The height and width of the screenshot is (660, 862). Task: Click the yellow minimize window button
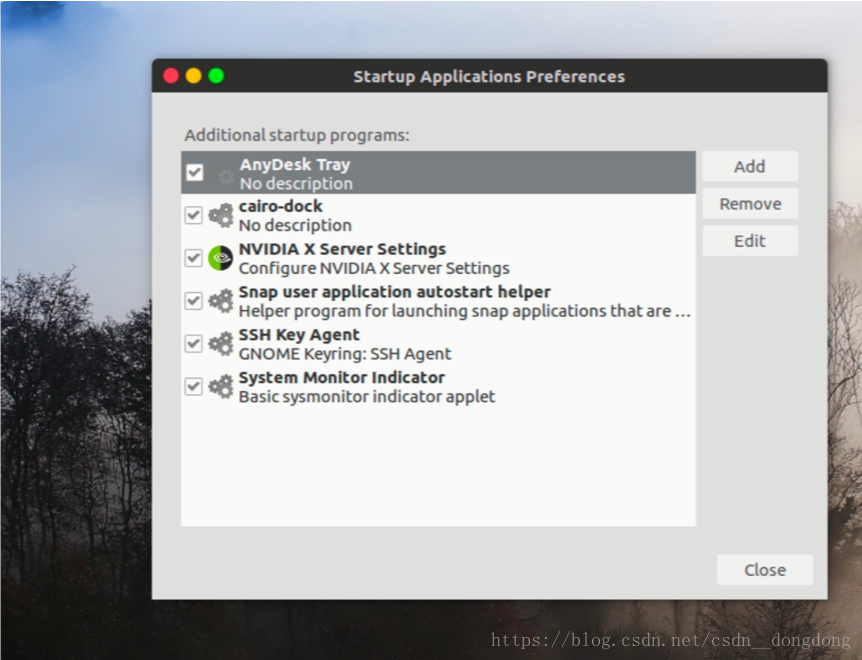pyautogui.click(x=194, y=76)
